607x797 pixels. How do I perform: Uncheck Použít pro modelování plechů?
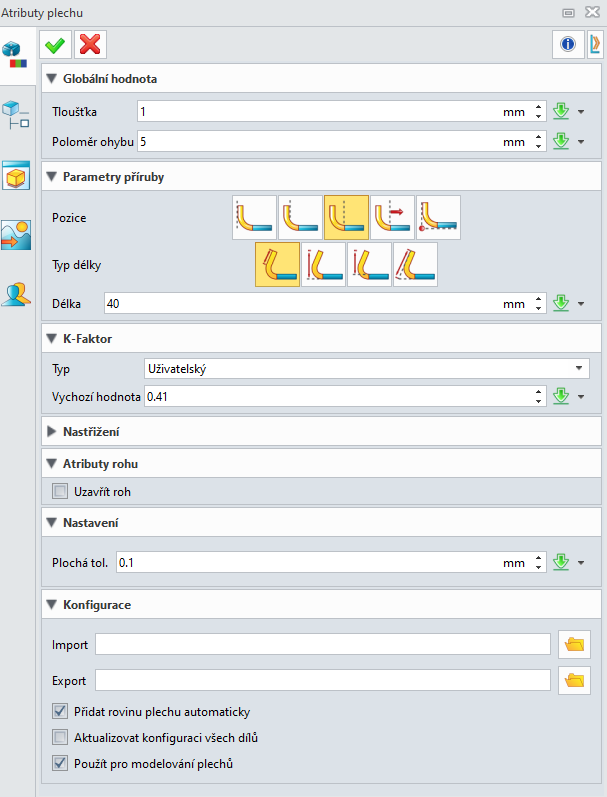point(60,763)
